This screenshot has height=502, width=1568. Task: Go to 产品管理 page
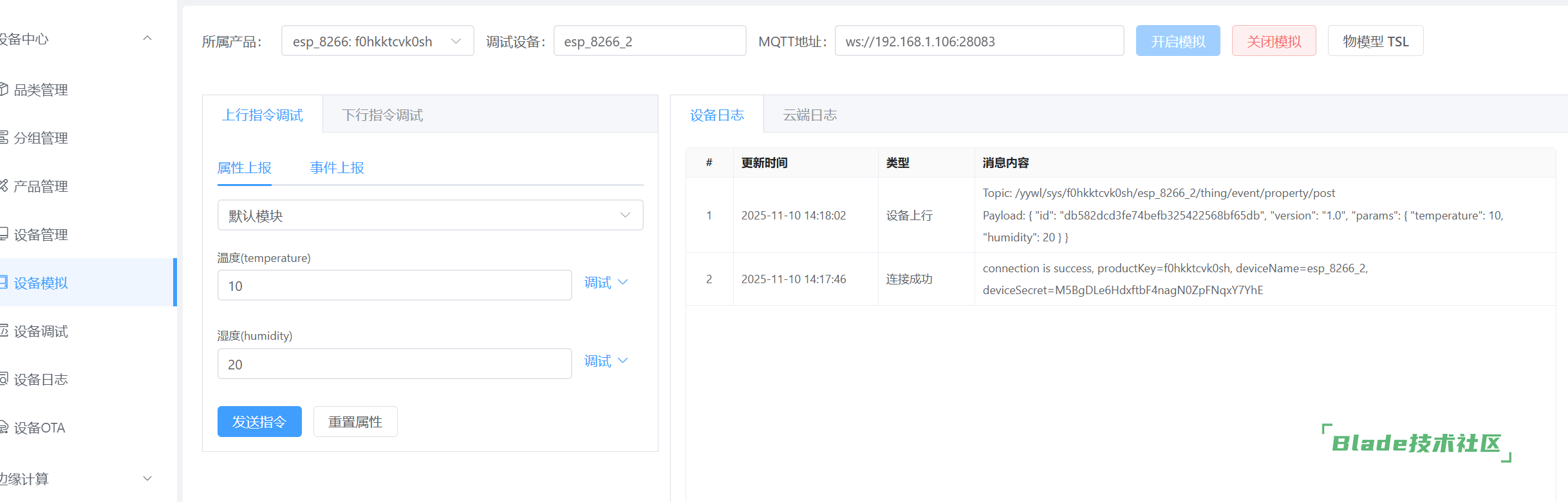41,187
